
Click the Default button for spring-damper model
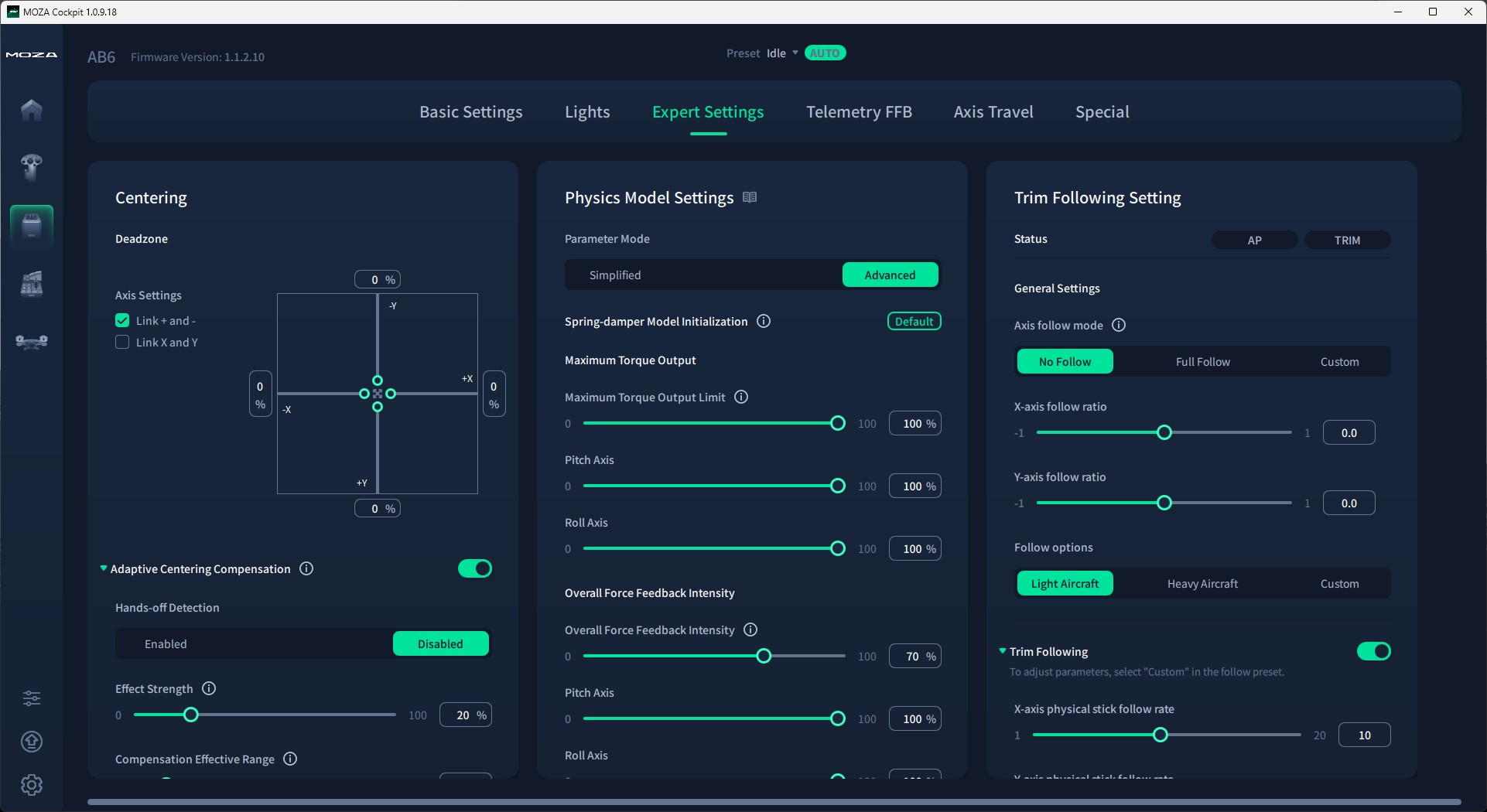pos(914,321)
